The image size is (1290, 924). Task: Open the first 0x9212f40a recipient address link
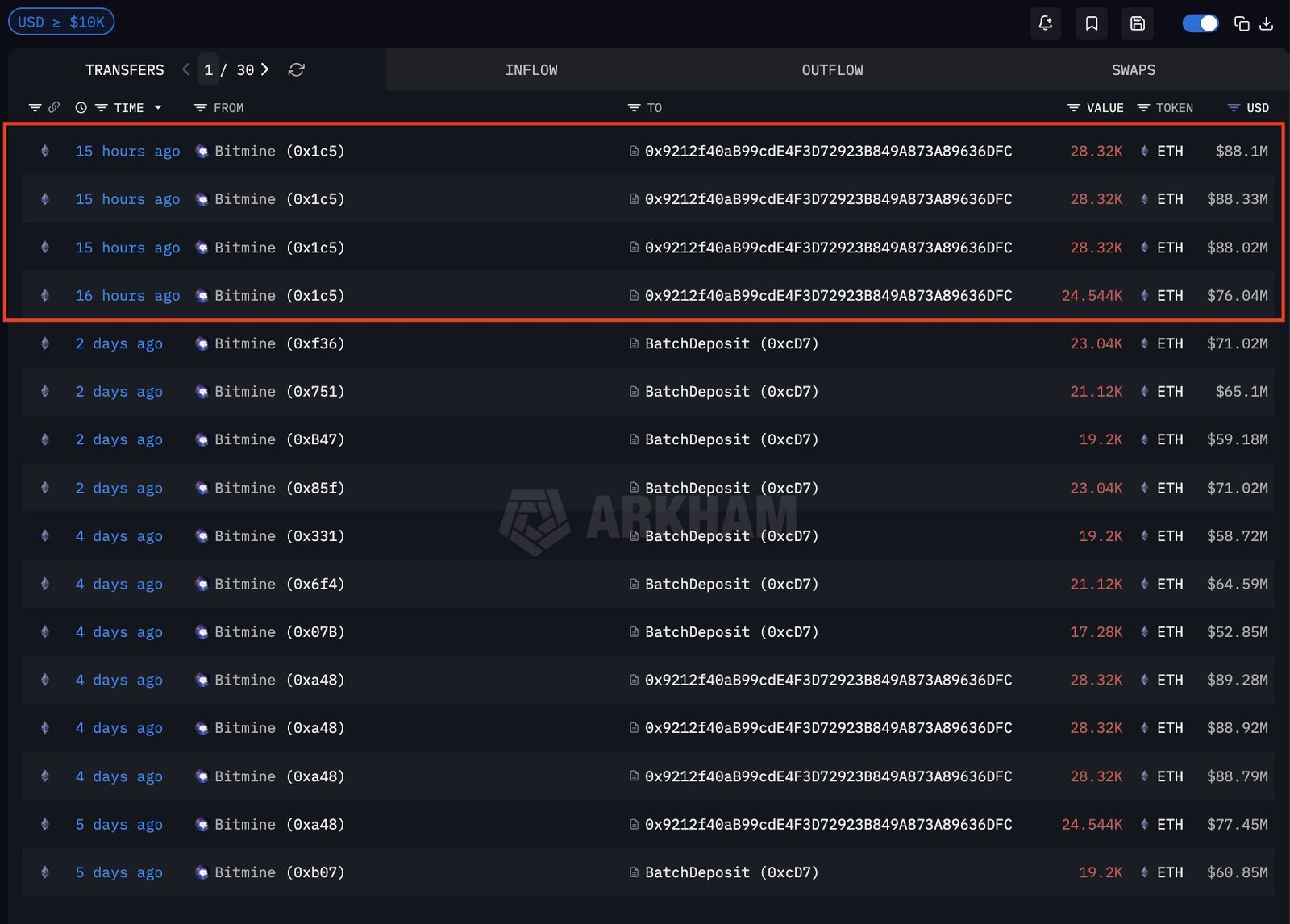tap(828, 151)
